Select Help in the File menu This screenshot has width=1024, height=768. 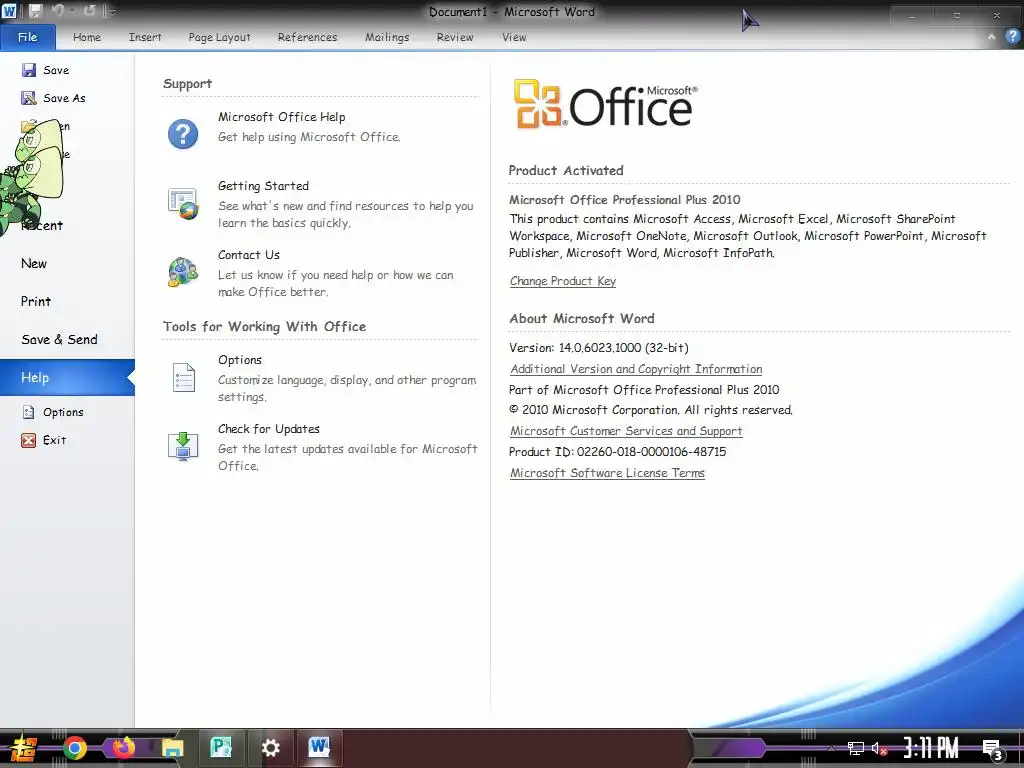coord(67,377)
